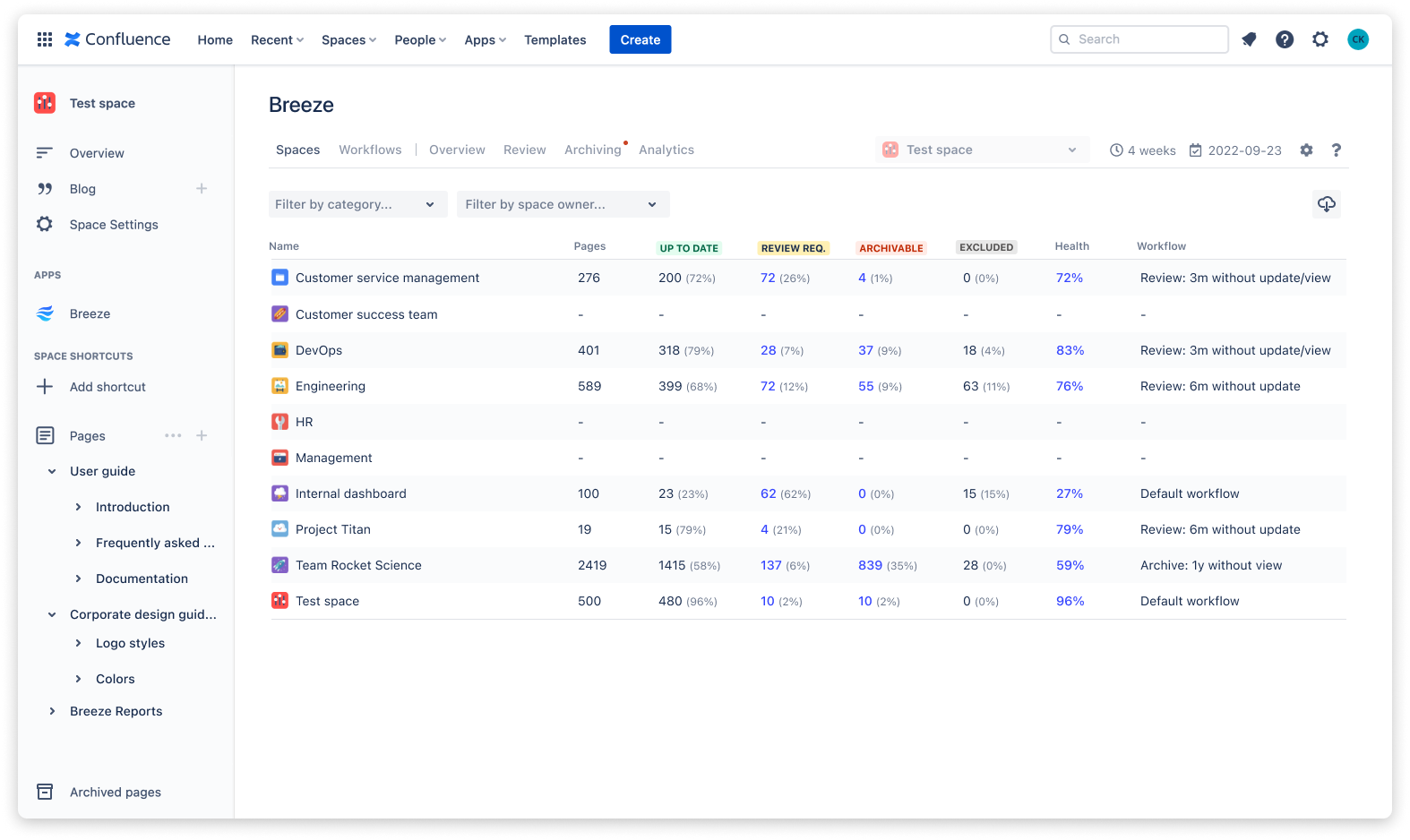Click the DevOps space icon
The width and height of the screenshot is (1410, 840).
tap(279, 350)
